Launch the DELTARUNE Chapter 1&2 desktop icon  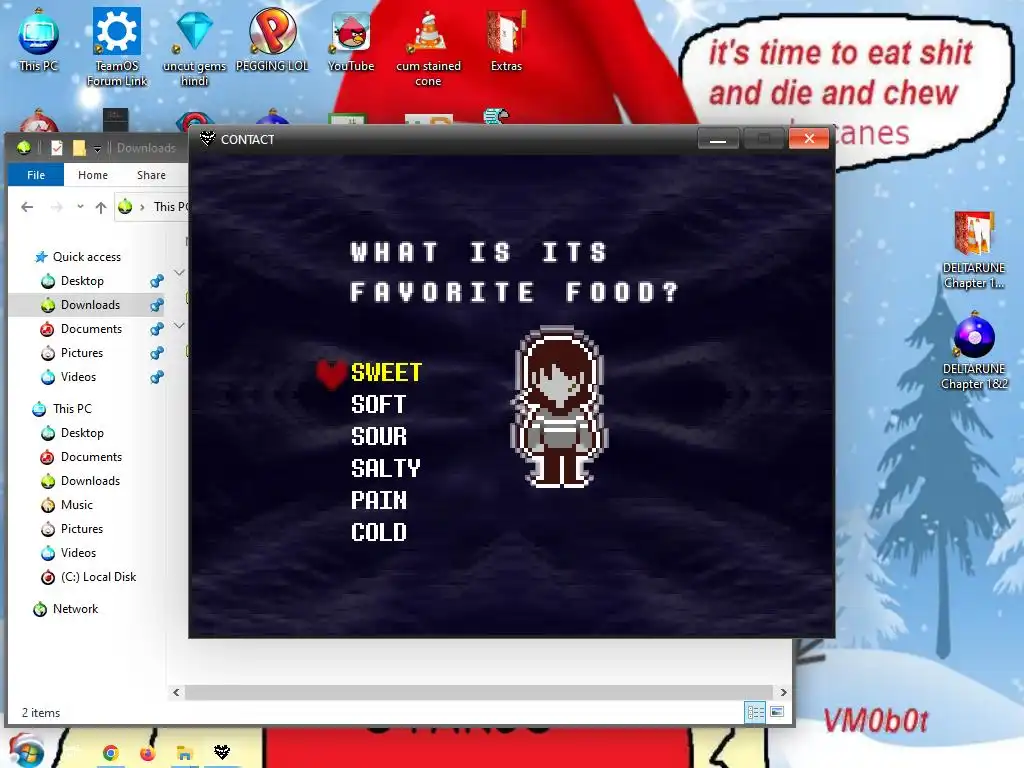974,353
